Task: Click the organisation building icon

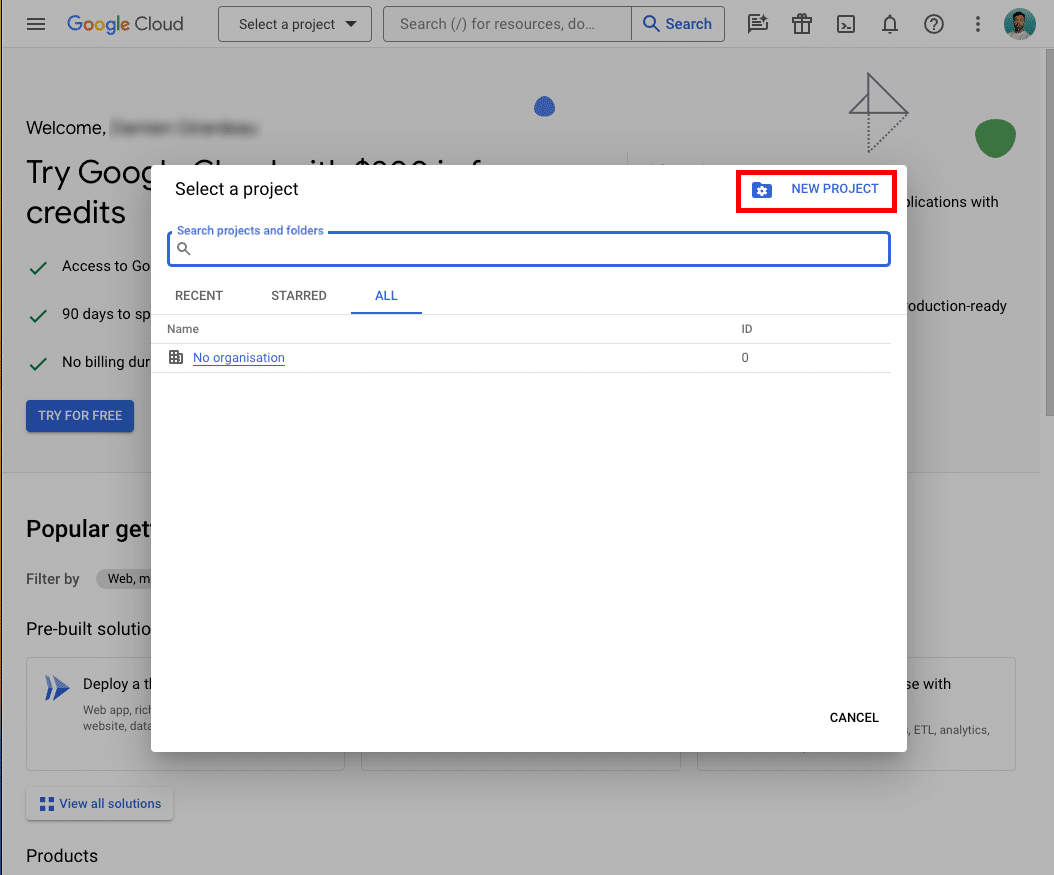Action: coord(176,357)
